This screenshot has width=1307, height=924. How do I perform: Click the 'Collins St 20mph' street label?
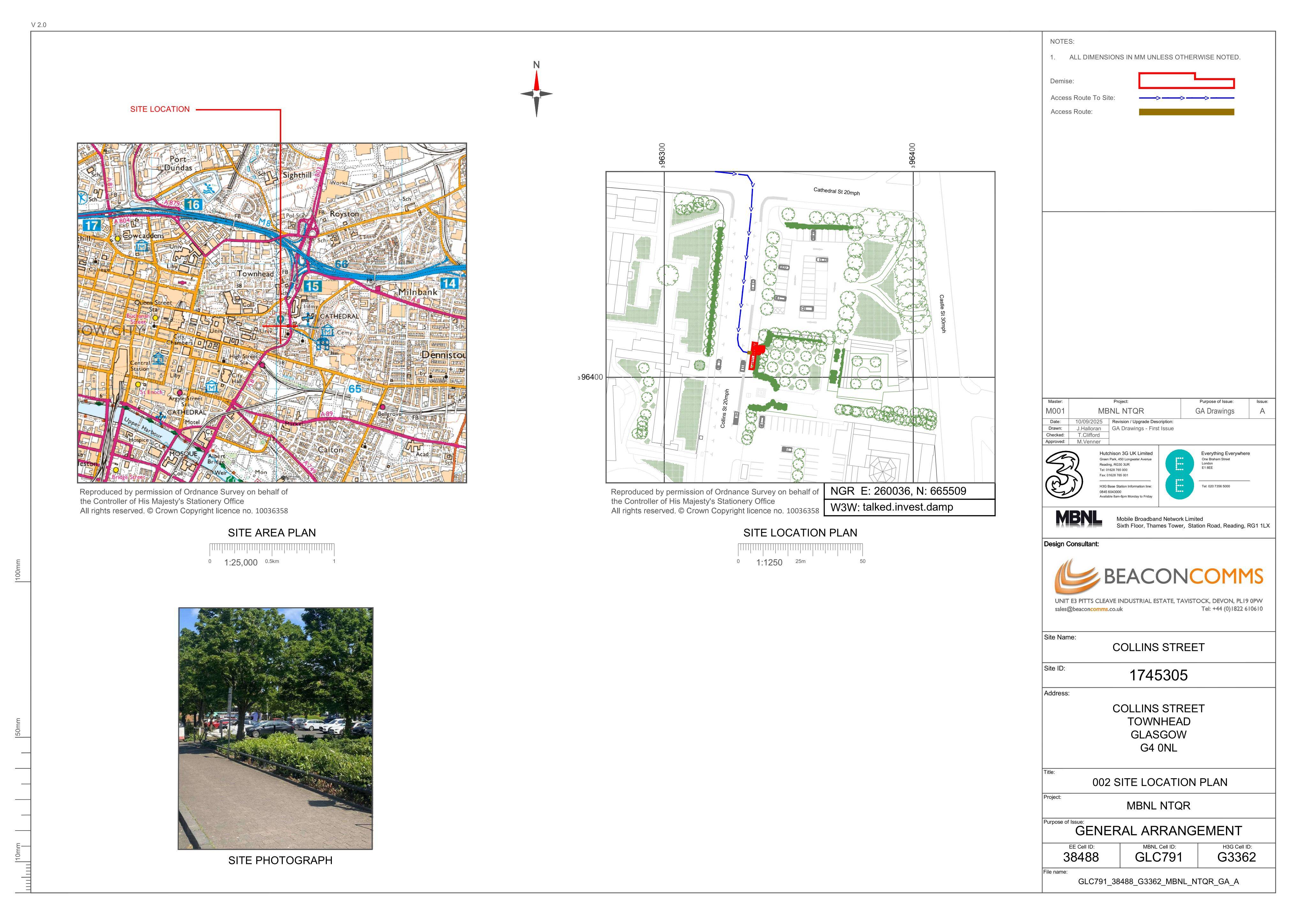point(724,409)
